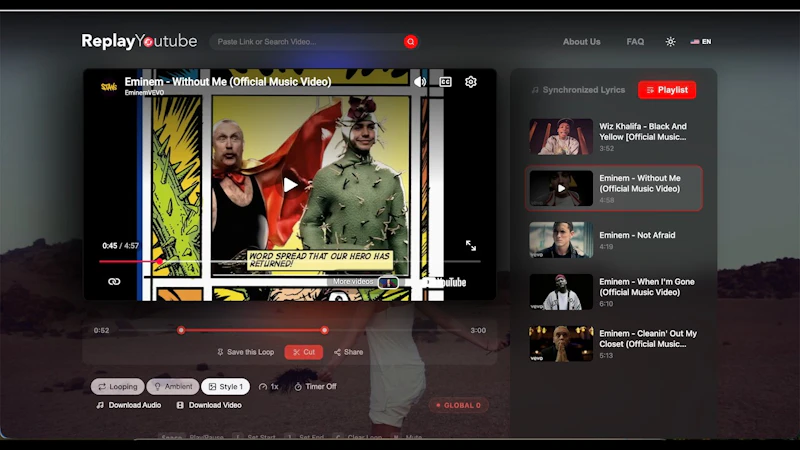Open the When I'm Gone thumbnail
The height and width of the screenshot is (450, 800).
point(561,292)
